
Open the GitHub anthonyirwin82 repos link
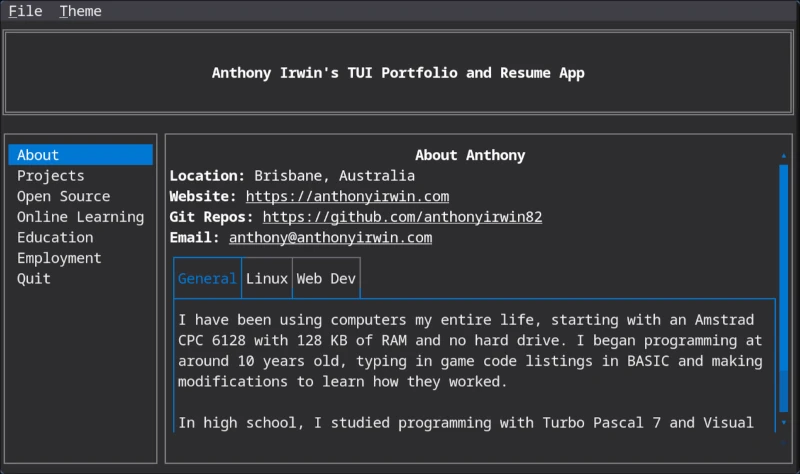(402, 217)
